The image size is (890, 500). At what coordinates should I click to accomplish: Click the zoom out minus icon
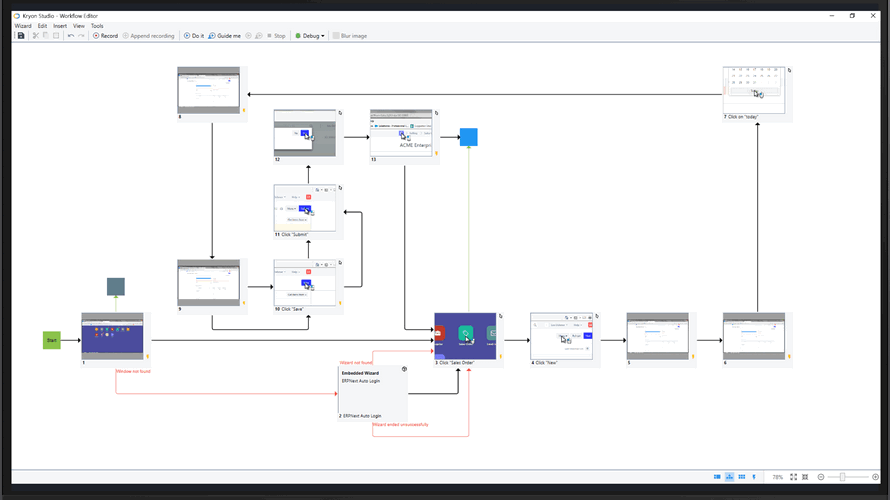(821, 477)
